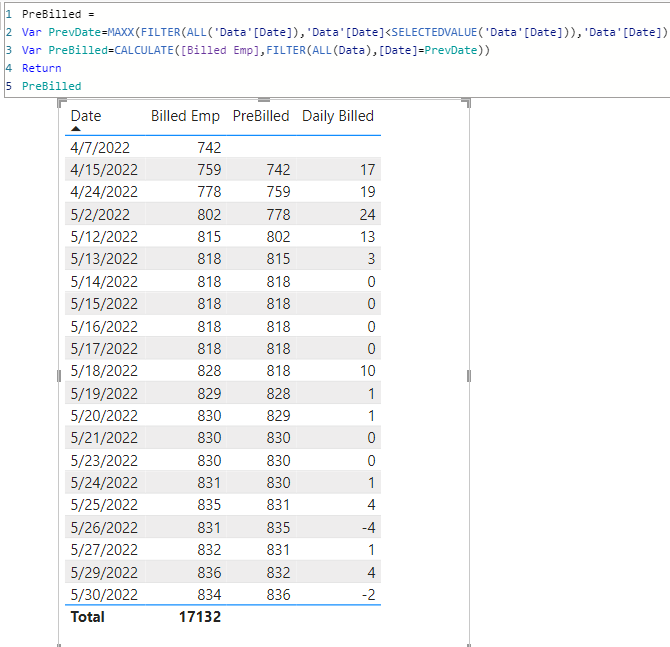Screen dimensions: 670x647
Task: Select the 5/24/2022 date cell
Action: pos(104,483)
